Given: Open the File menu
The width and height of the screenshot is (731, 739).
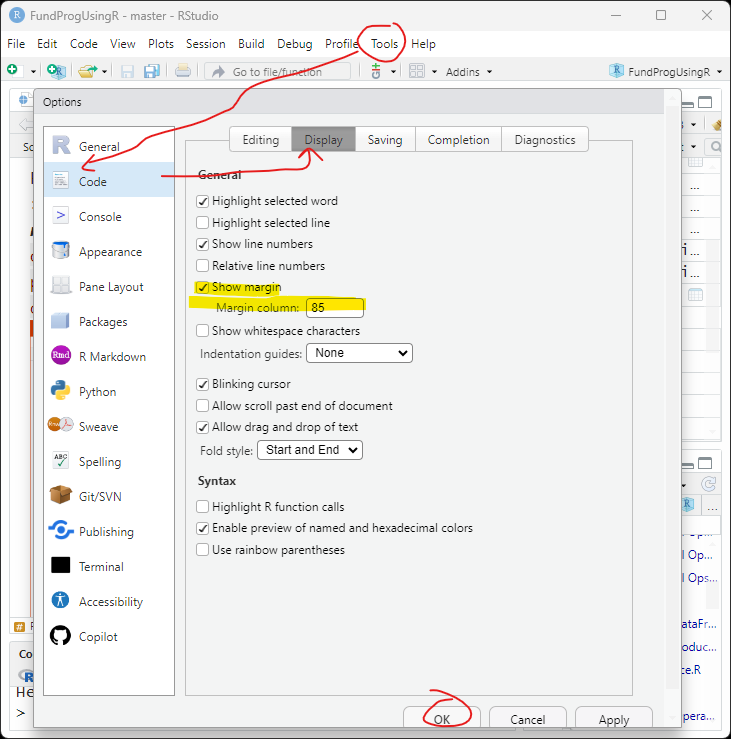Looking at the screenshot, I should pyautogui.click(x=16, y=44).
